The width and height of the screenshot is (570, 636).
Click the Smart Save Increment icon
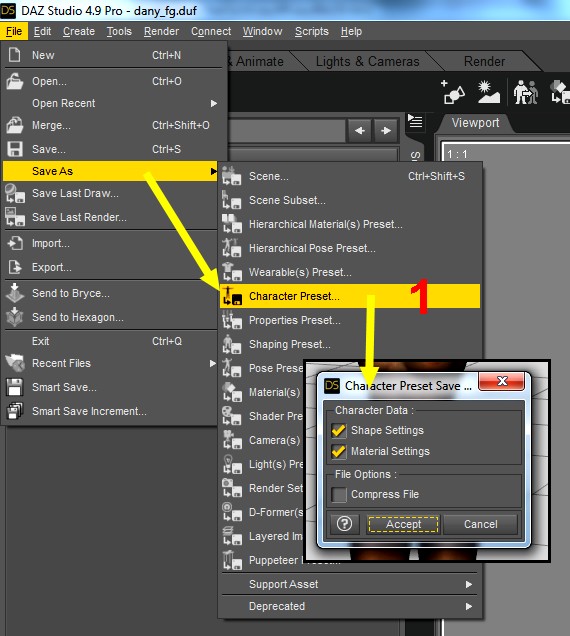tap(15, 411)
